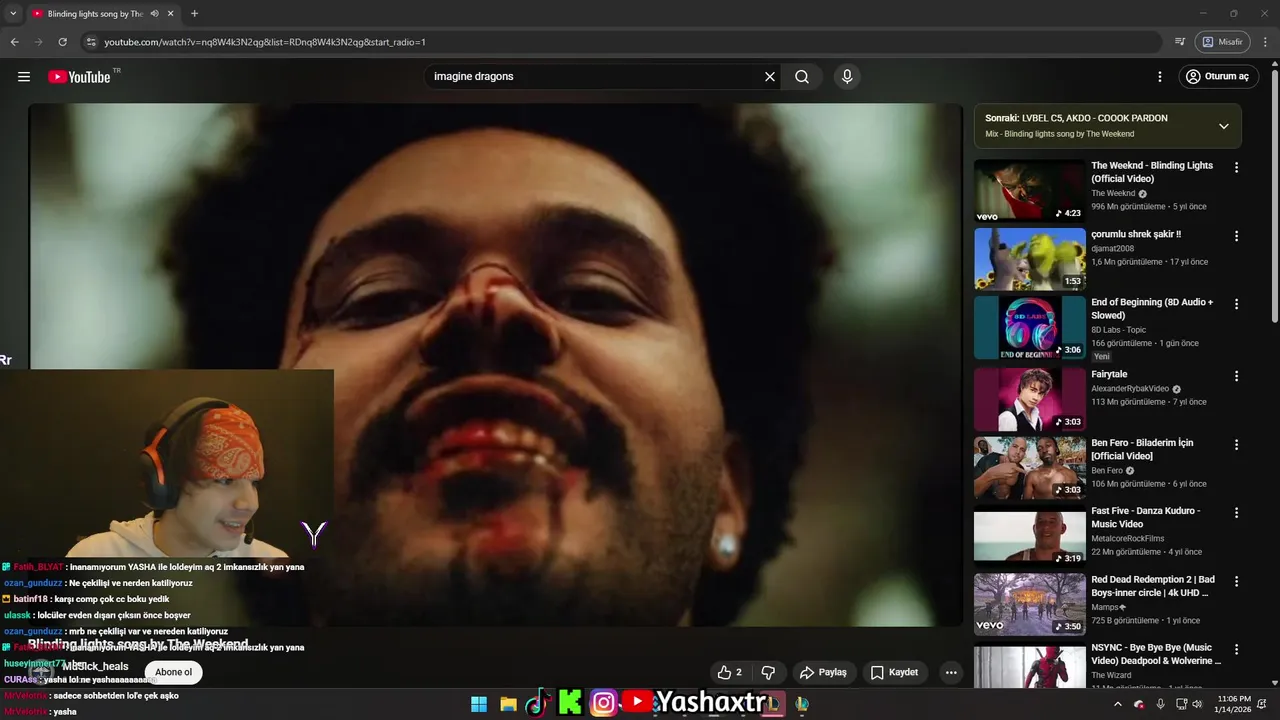This screenshot has width=1280, height=720.
Task: Open the YouTube hamburger guide menu
Action: coord(24,77)
